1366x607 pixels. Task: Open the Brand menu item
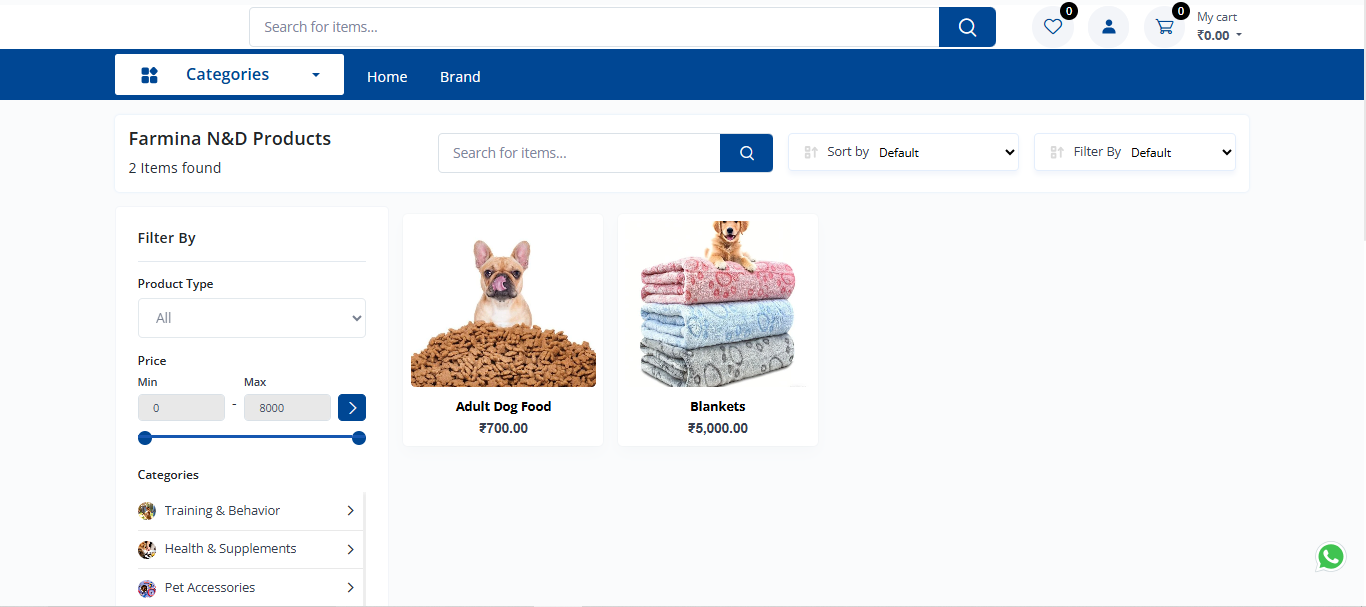[x=460, y=77]
